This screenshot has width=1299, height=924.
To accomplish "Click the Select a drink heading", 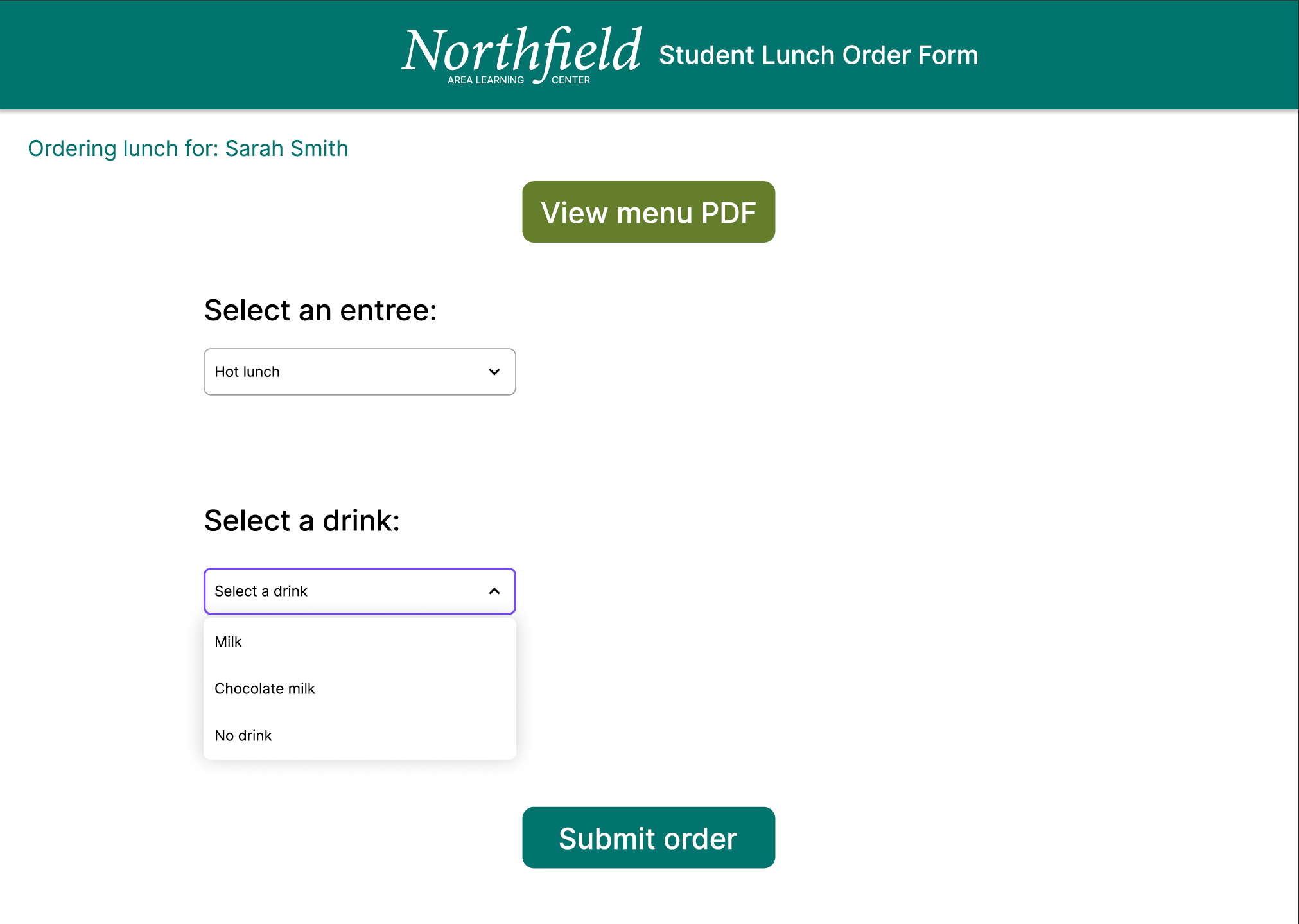I will [302, 520].
